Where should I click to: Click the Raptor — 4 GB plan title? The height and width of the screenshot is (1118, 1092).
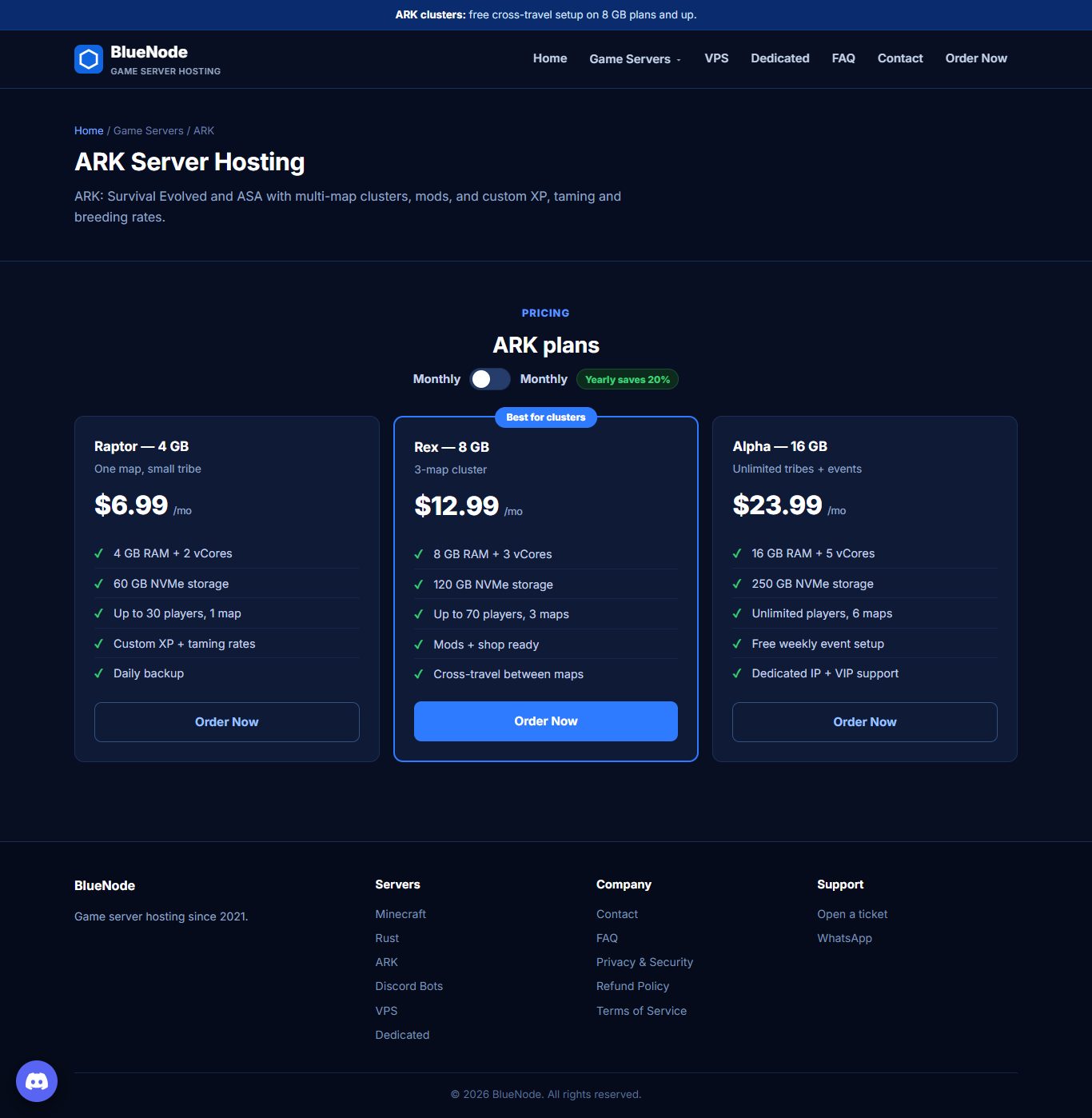[x=141, y=446]
